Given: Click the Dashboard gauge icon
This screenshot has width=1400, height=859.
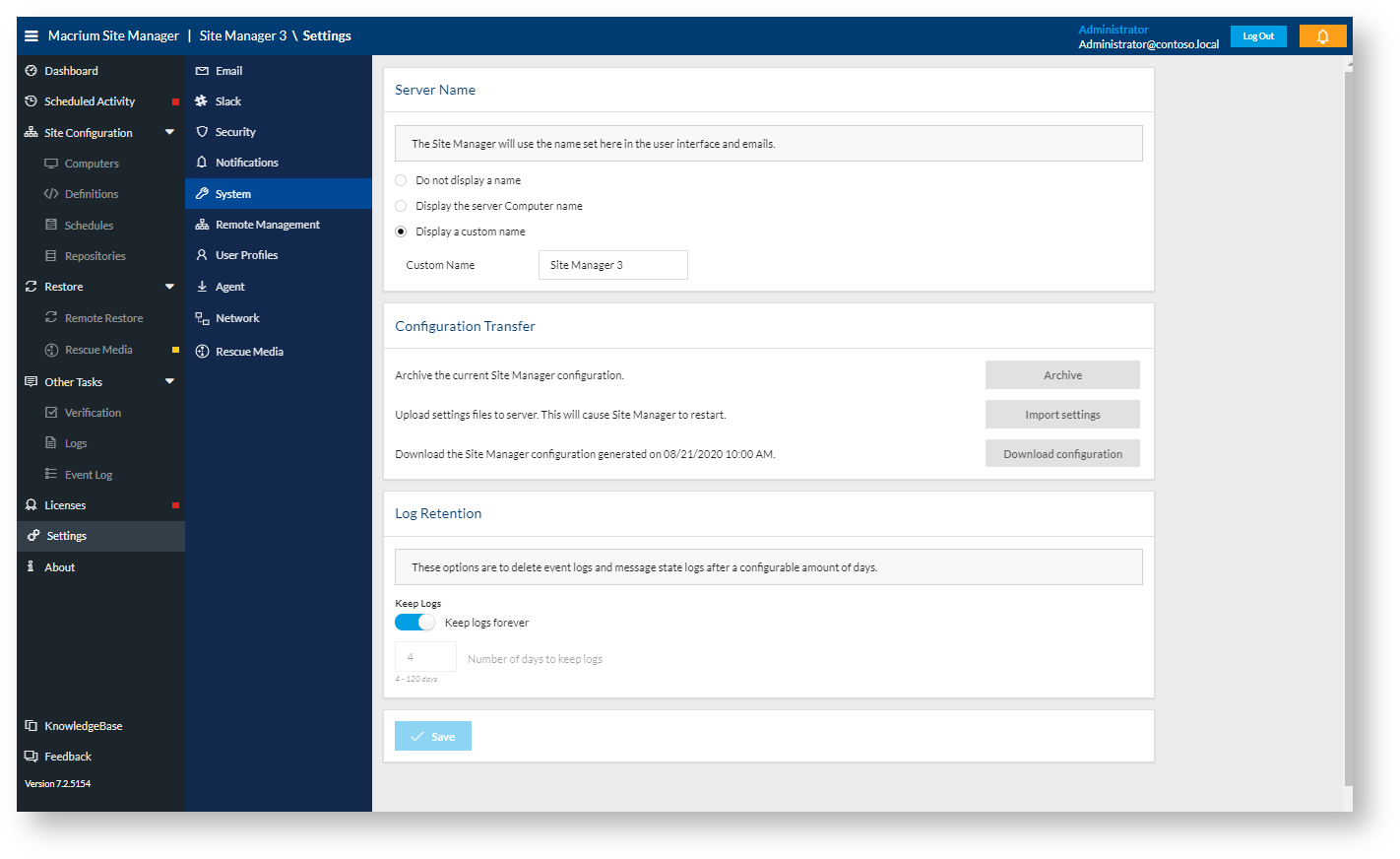Looking at the screenshot, I should 32,71.
